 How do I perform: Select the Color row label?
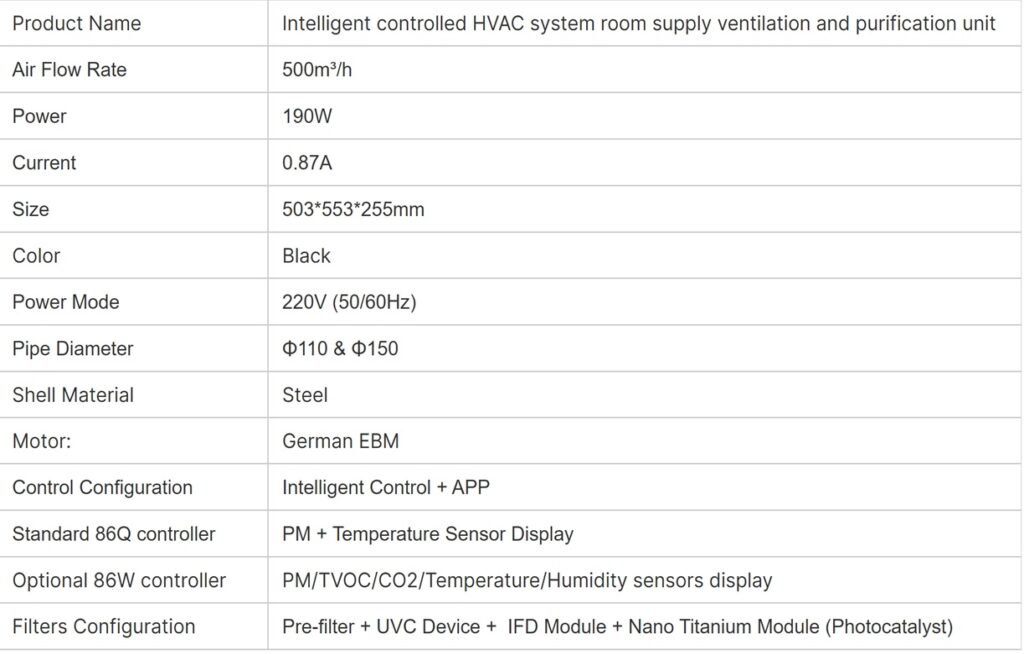(x=36, y=255)
